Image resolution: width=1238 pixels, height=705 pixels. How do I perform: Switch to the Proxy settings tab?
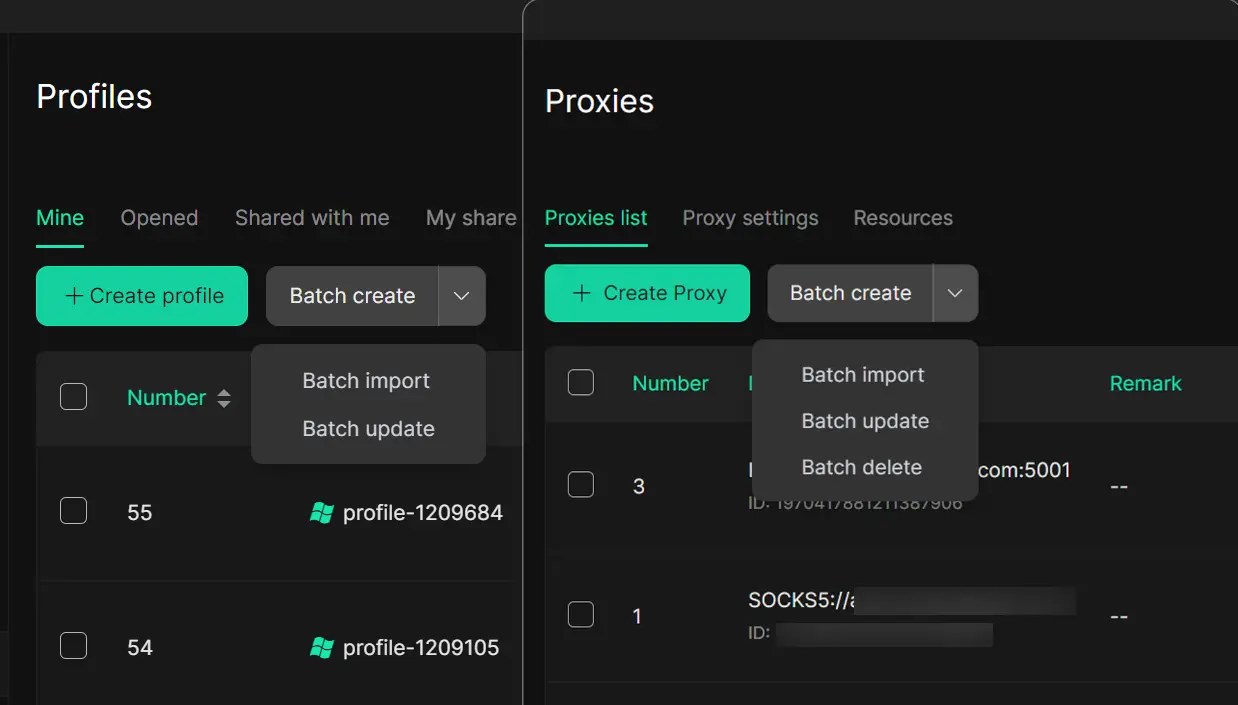click(x=750, y=218)
